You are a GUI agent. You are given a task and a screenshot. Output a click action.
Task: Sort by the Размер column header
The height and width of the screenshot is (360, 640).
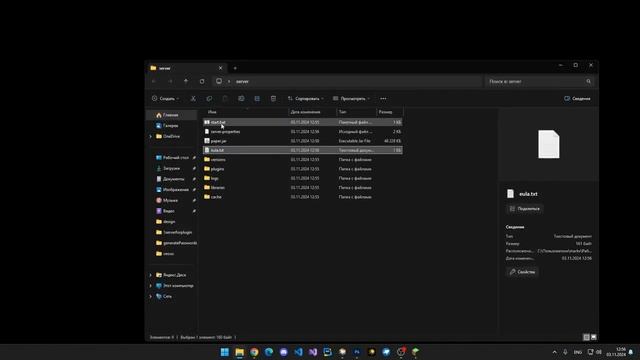(389, 112)
